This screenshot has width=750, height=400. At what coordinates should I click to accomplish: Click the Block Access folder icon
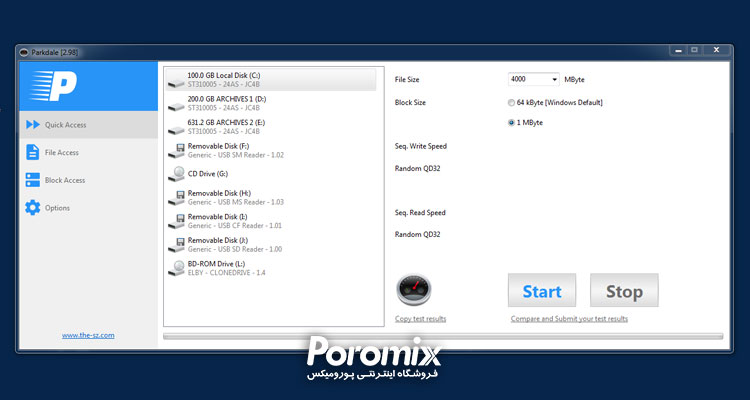pyautogui.click(x=32, y=180)
